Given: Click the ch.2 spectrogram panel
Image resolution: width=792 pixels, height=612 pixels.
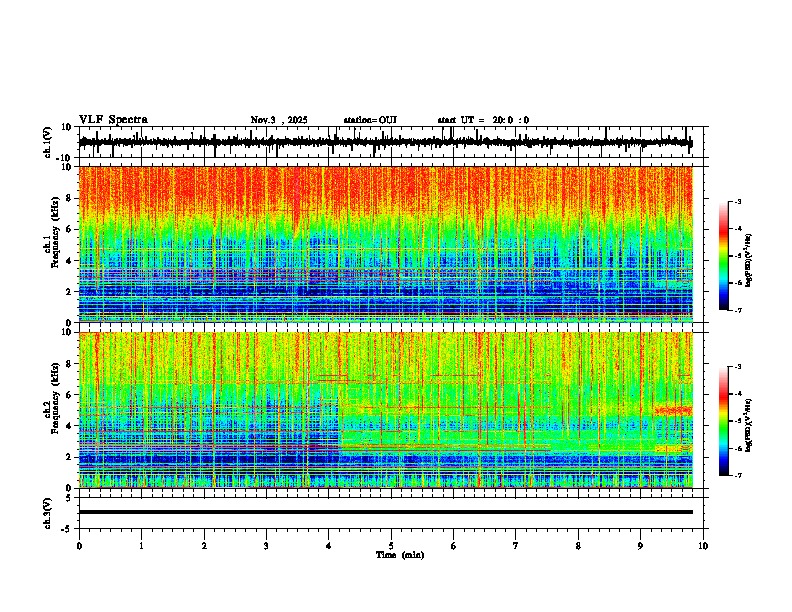Looking at the screenshot, I should click(385, 410).
